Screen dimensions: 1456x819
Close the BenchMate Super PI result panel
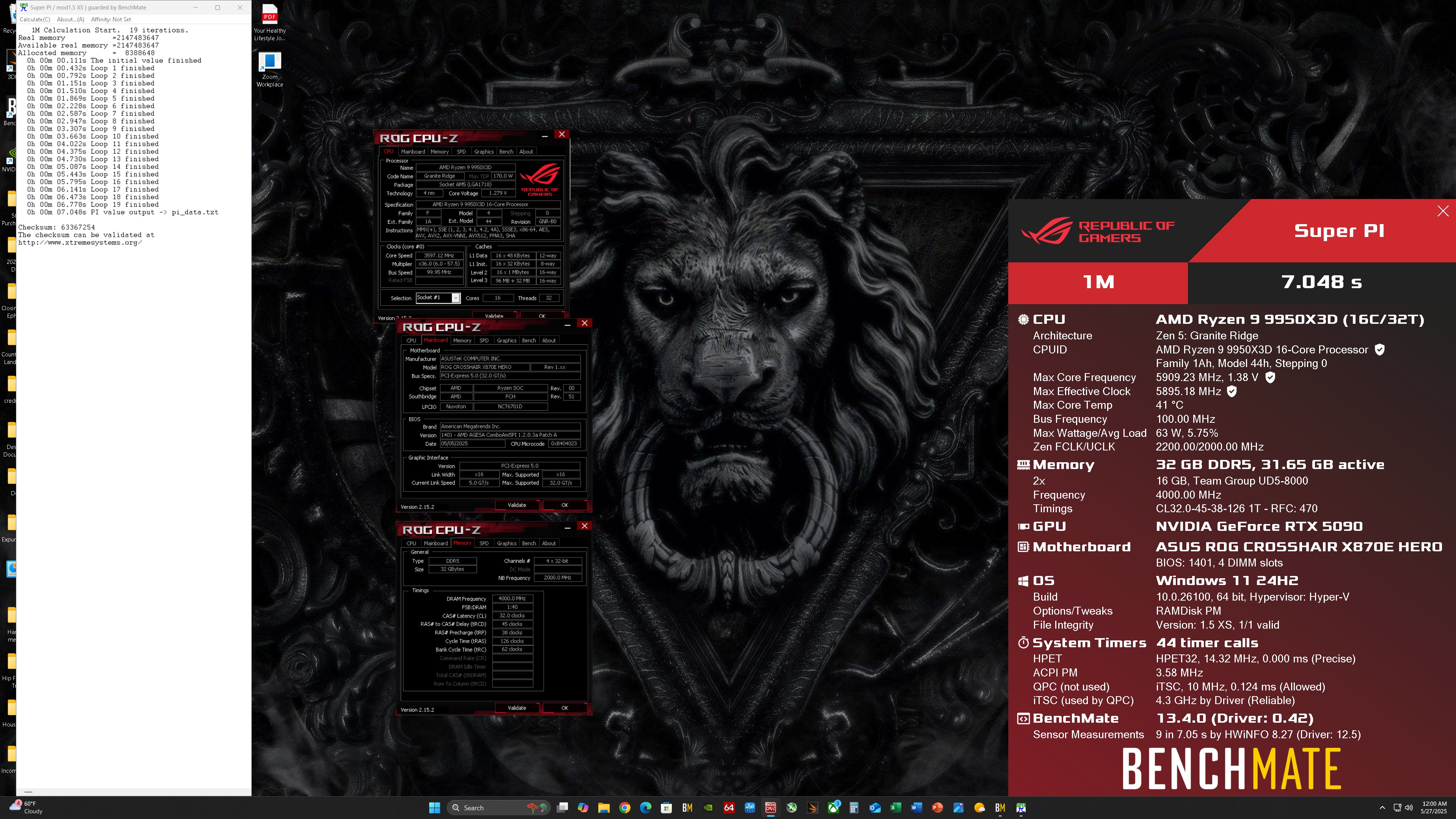[1443, 211]
